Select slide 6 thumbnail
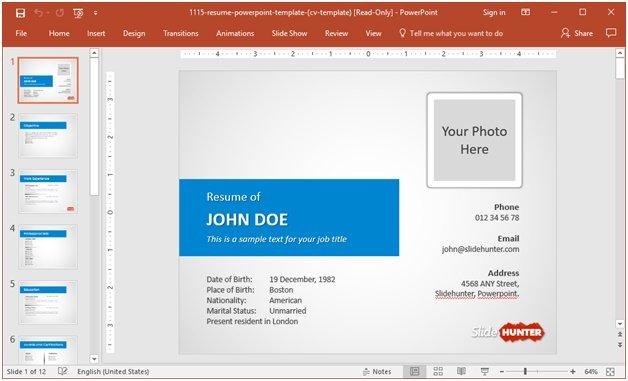Viewport: 628px width, 381px height. tap(48, 349)
